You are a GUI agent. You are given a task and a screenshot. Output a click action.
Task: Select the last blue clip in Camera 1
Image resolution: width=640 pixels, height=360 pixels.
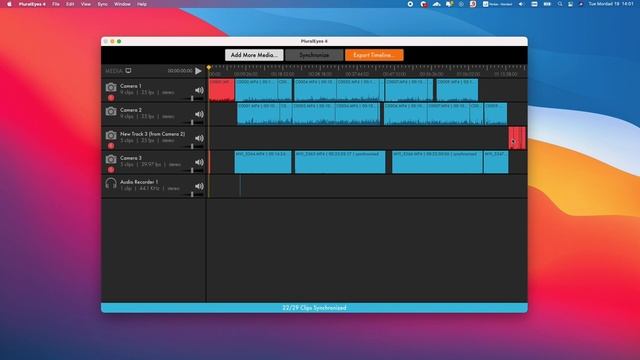pyautogui.click(x=457, y=90)
